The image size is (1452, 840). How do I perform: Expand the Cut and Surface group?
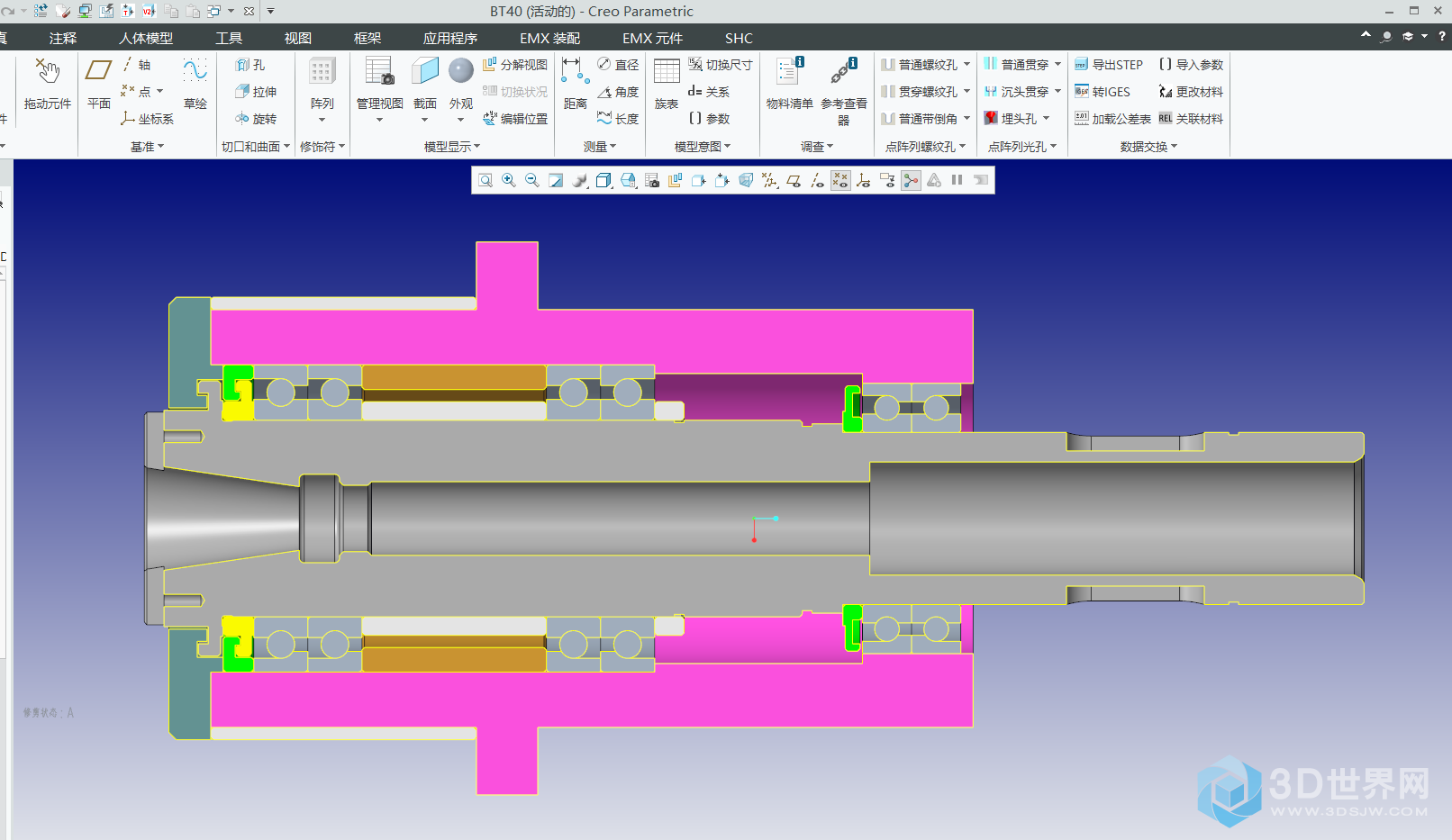pyautogui.click(x=256, y=147)
